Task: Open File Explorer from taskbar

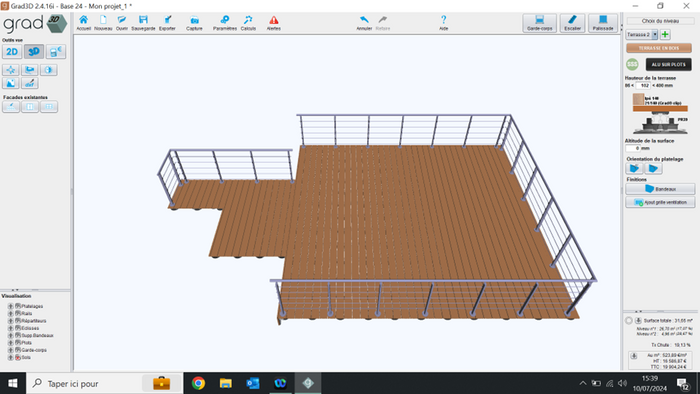Action: click(225, 383)
